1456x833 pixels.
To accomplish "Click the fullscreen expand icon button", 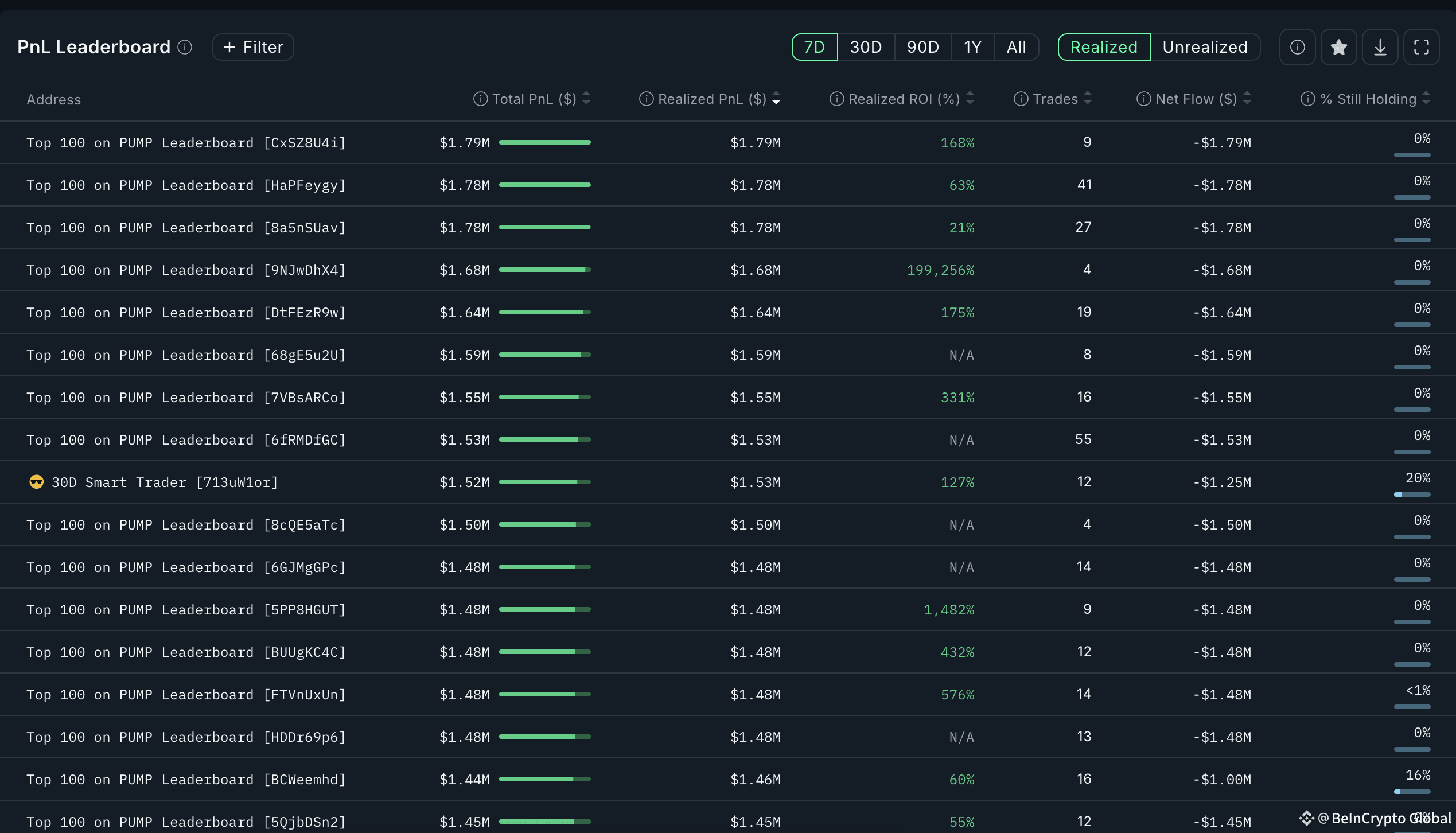I will pos(1421,47).
